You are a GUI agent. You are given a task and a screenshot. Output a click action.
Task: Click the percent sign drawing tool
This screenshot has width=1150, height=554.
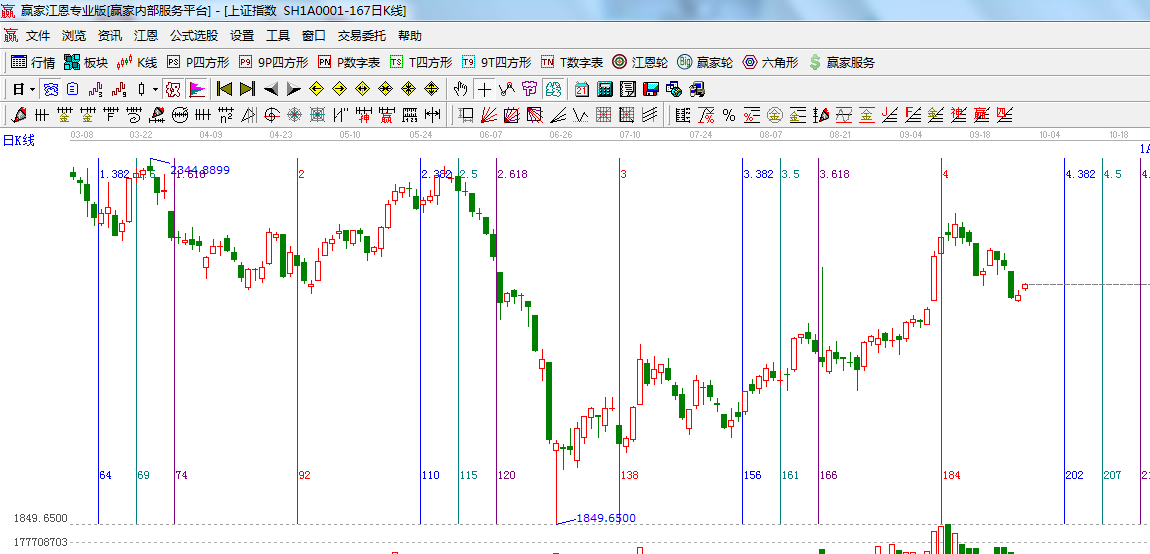pyautogui.click(x=728, y=115)
